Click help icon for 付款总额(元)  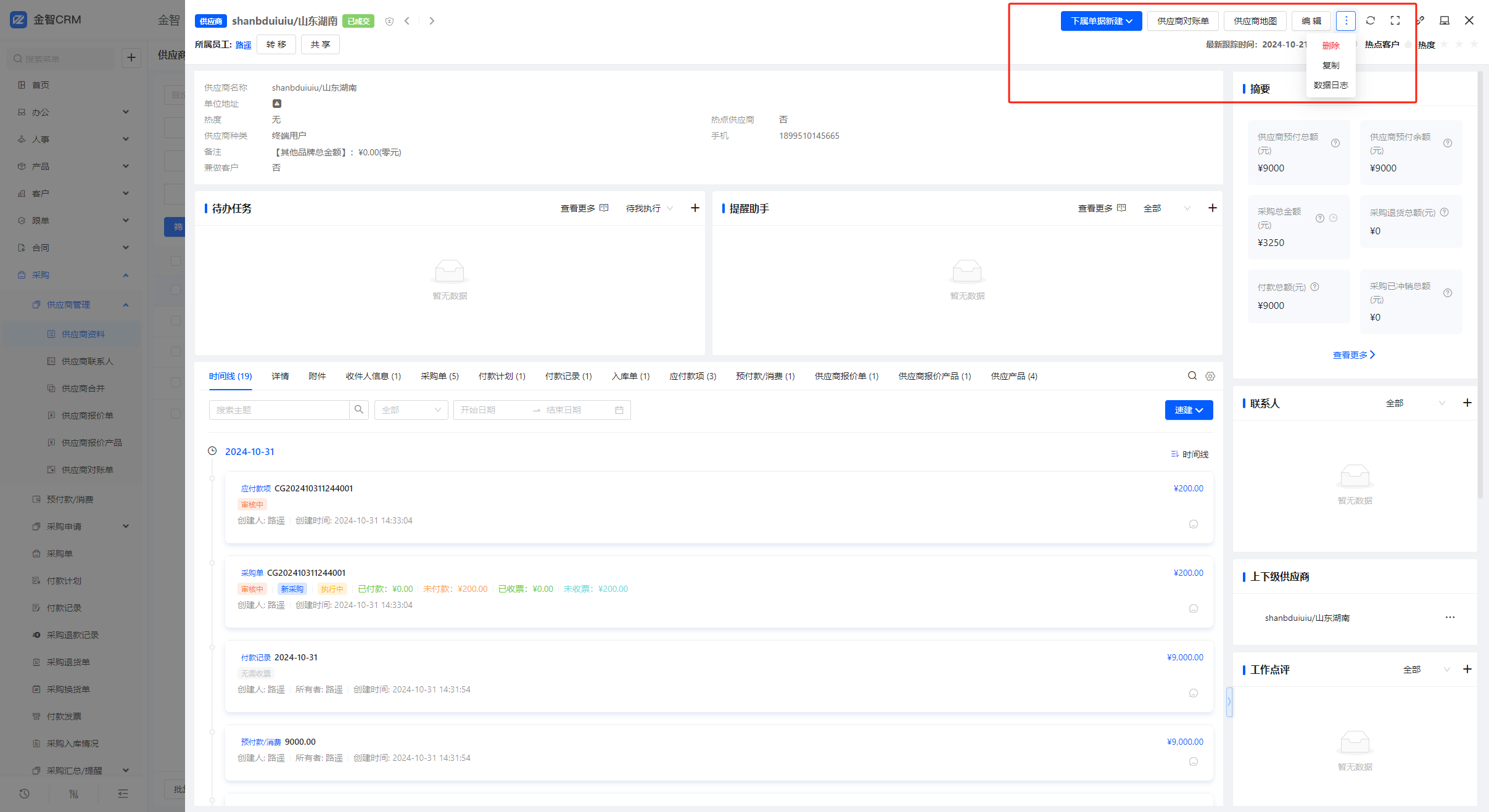point(1314,287)
